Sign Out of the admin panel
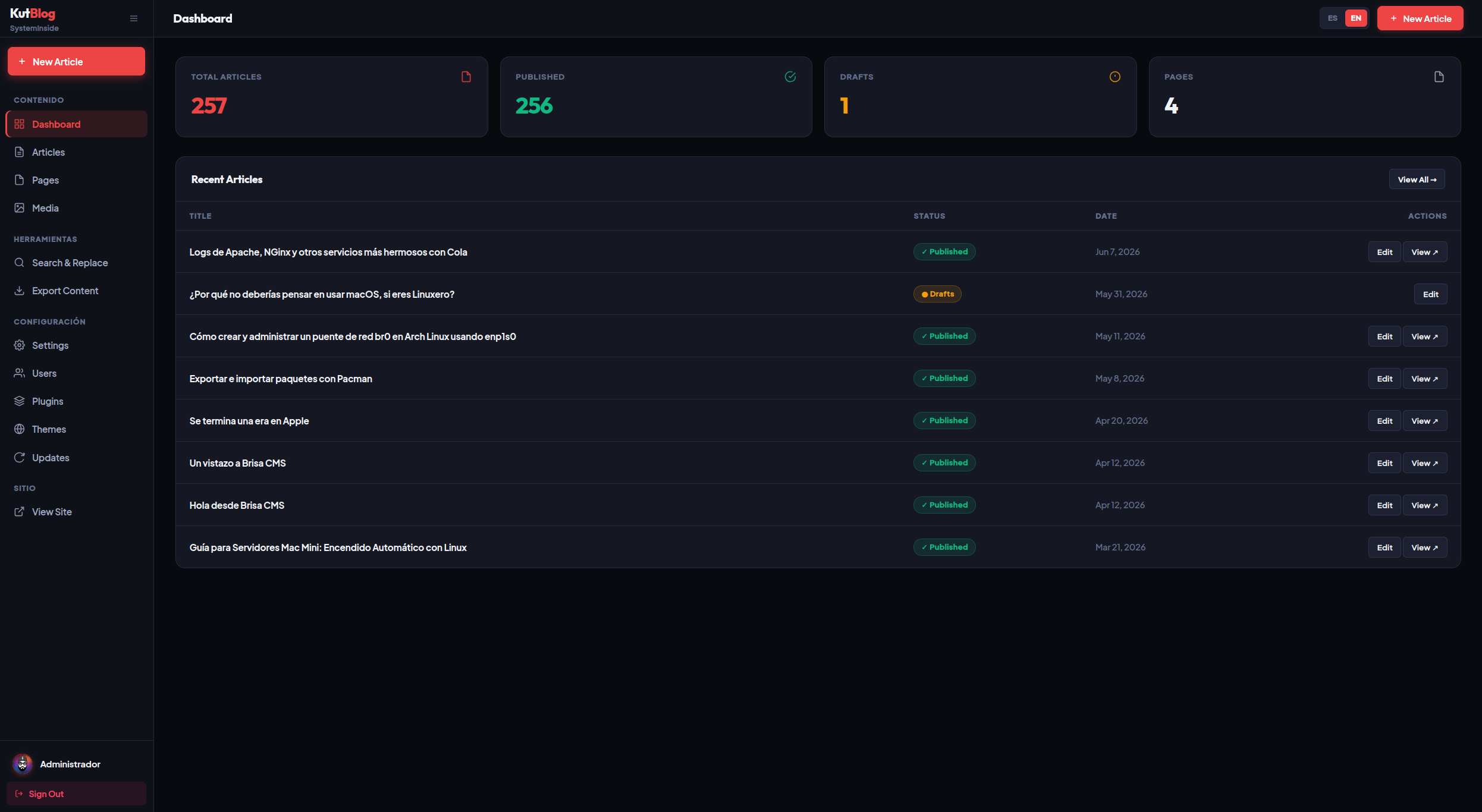 [76, 794]
